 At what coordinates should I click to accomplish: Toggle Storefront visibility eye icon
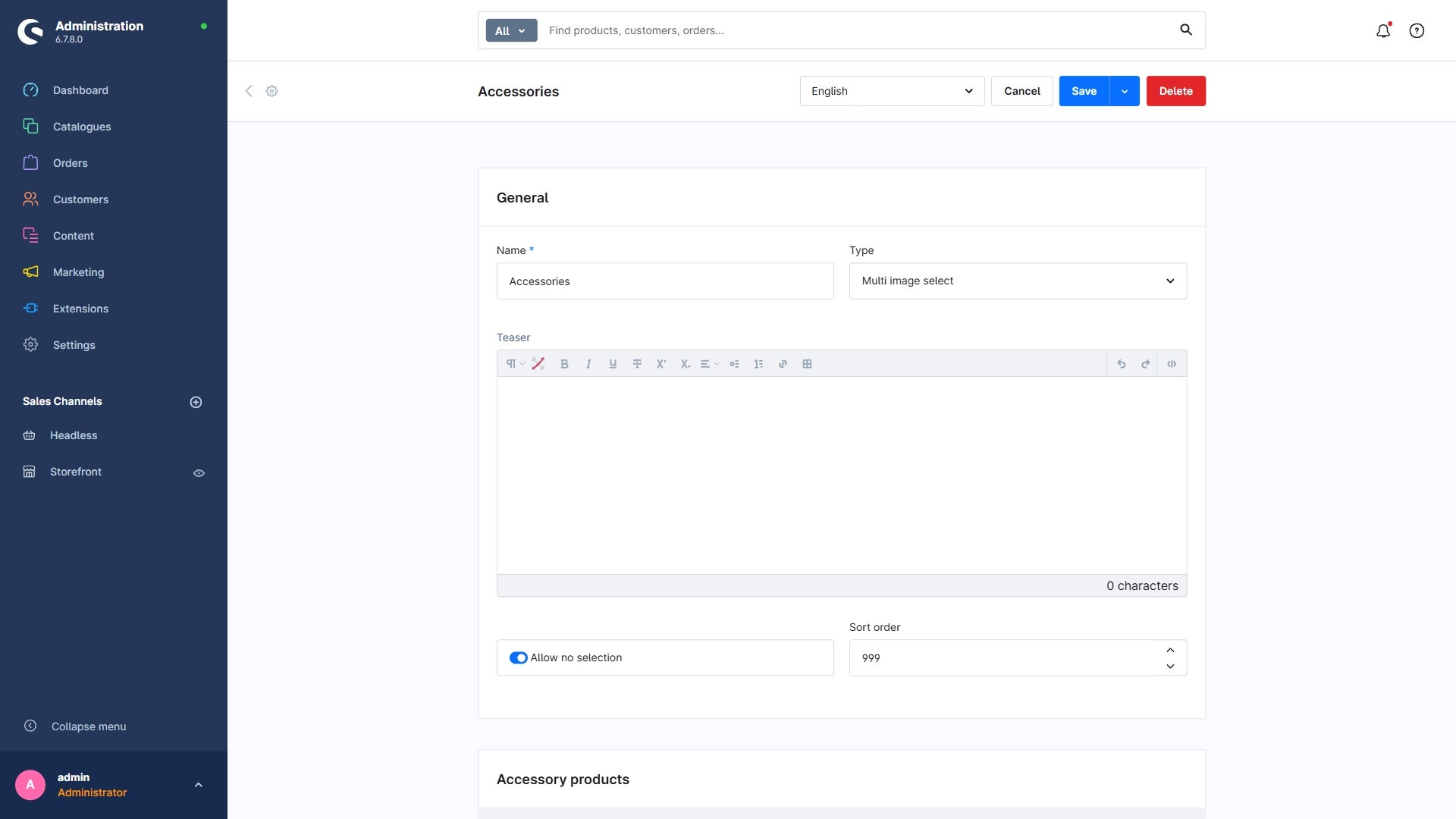point(199,472)
